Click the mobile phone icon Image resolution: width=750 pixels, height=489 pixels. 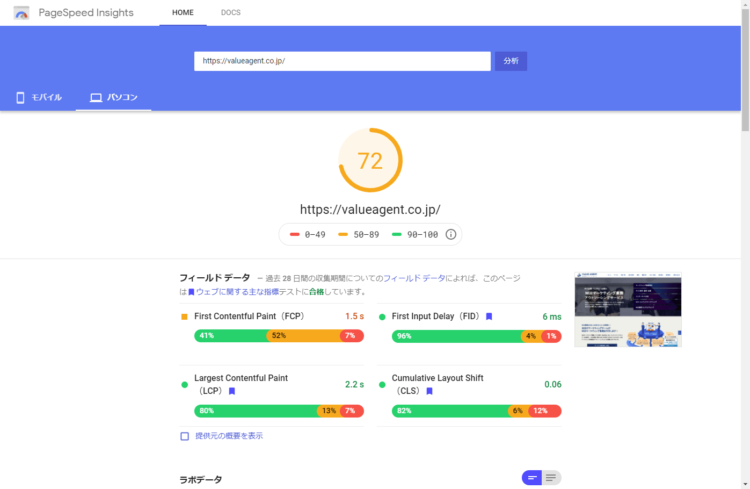click(20, 98)
